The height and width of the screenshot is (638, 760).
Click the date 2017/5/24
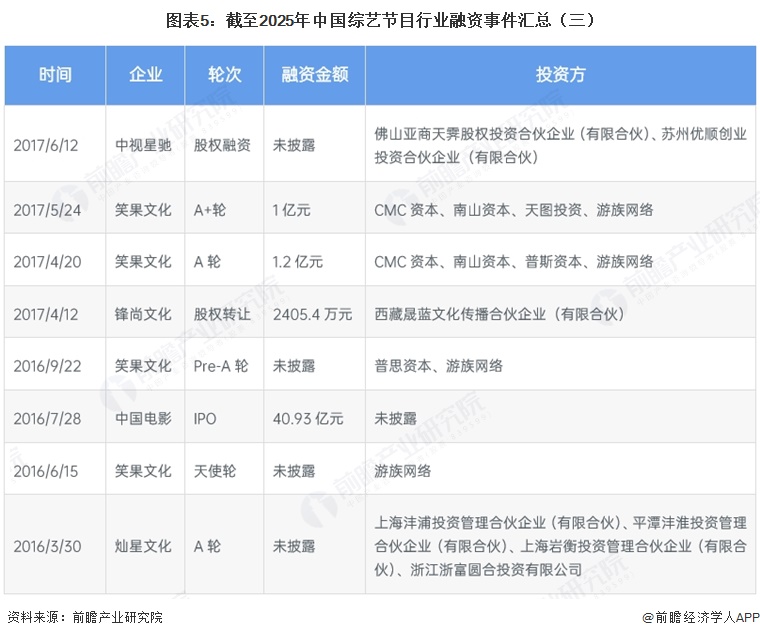click(47, 210)
